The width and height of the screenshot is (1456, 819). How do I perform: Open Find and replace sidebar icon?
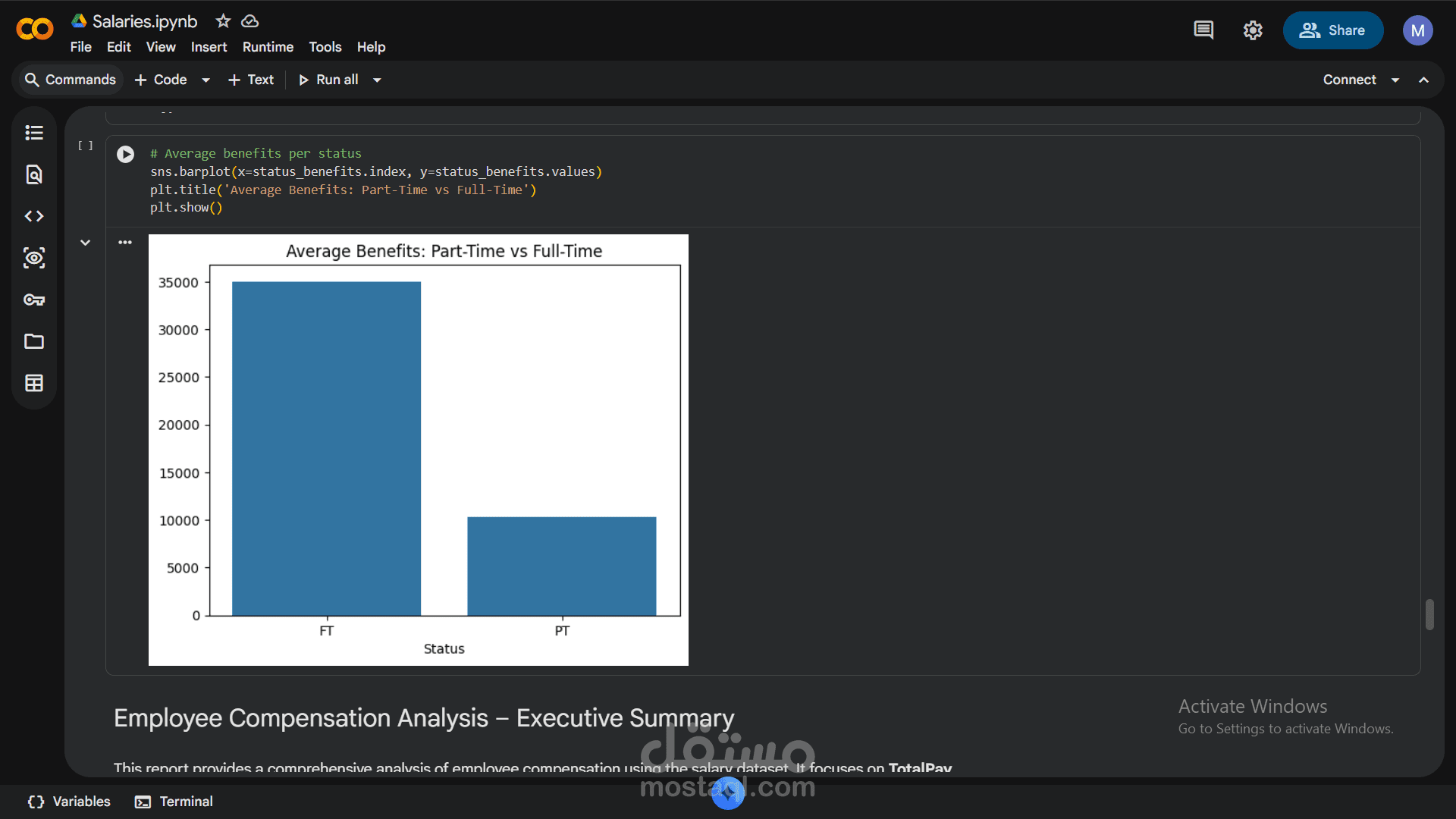coord(34,174)
